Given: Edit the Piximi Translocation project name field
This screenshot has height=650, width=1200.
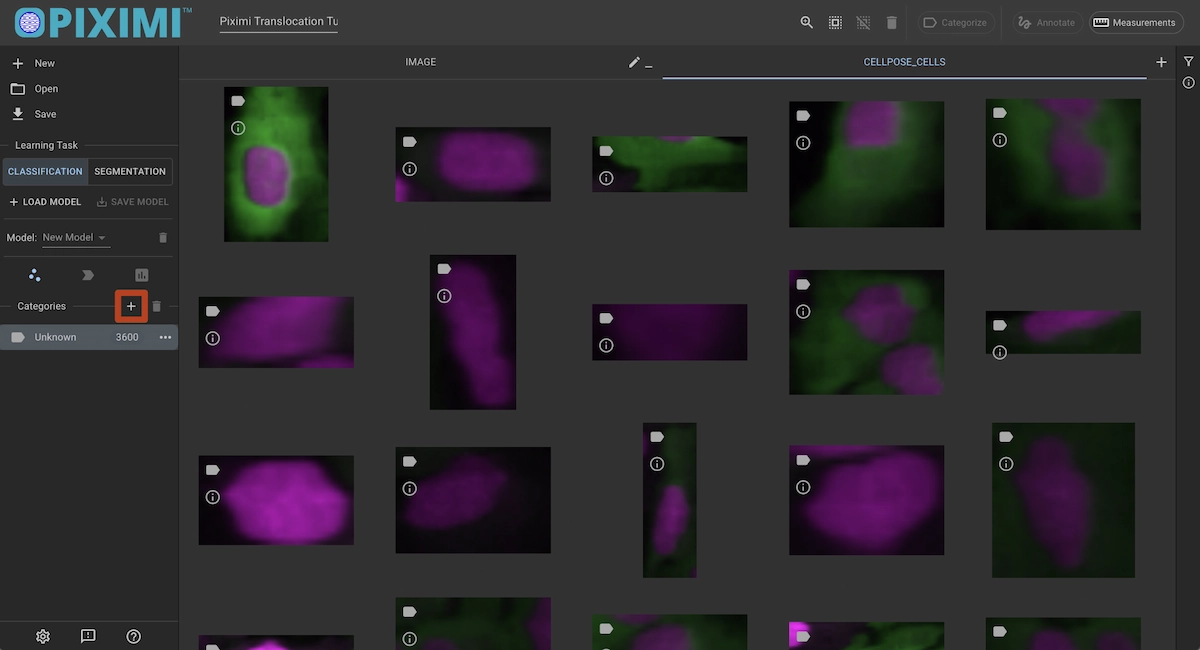Looking at the screenshot, I should click(279, 22).
